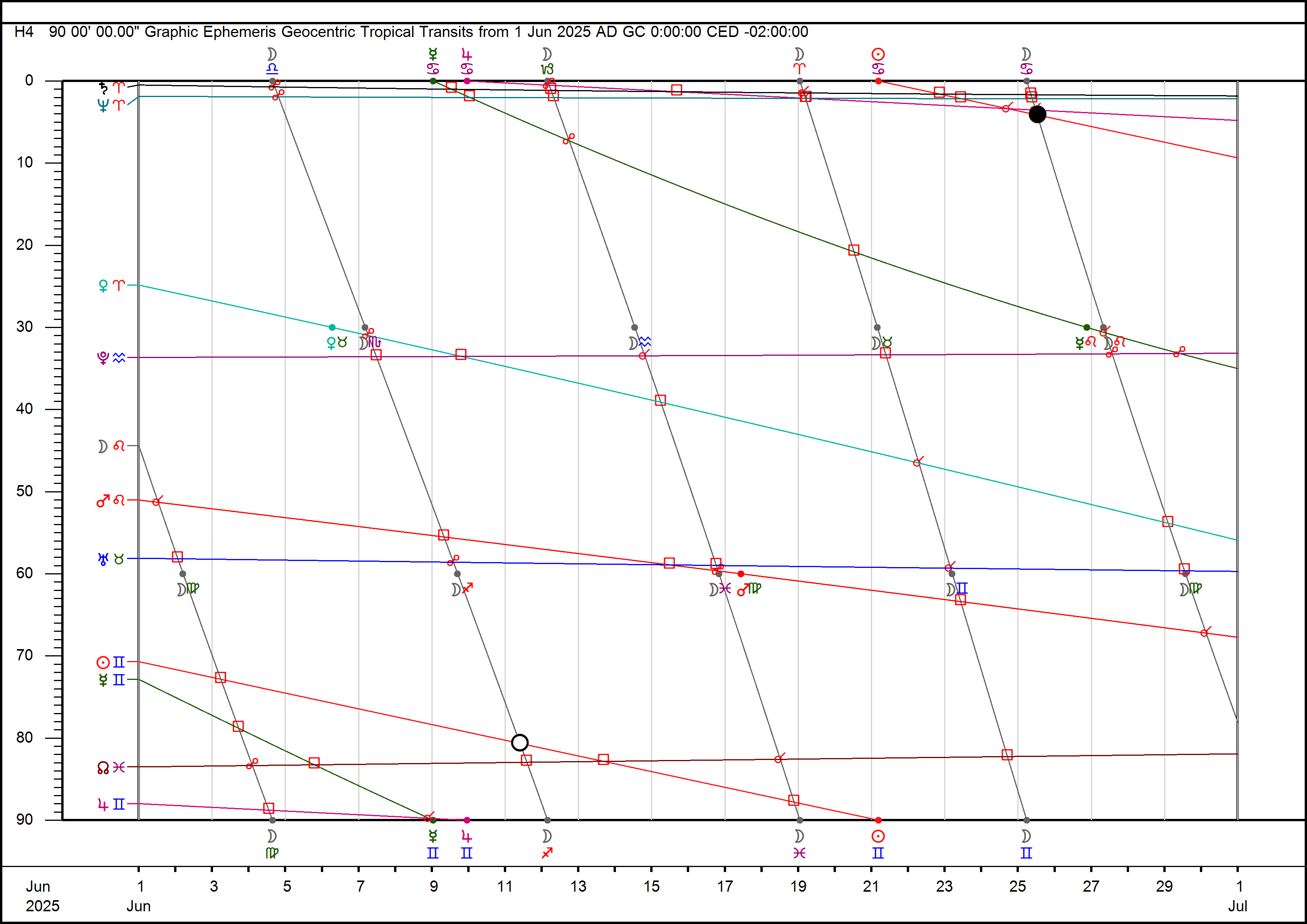1307x924 pixels.
Task: Click the Sun Cancer ingress symbol at top
Action: [878, 61]
